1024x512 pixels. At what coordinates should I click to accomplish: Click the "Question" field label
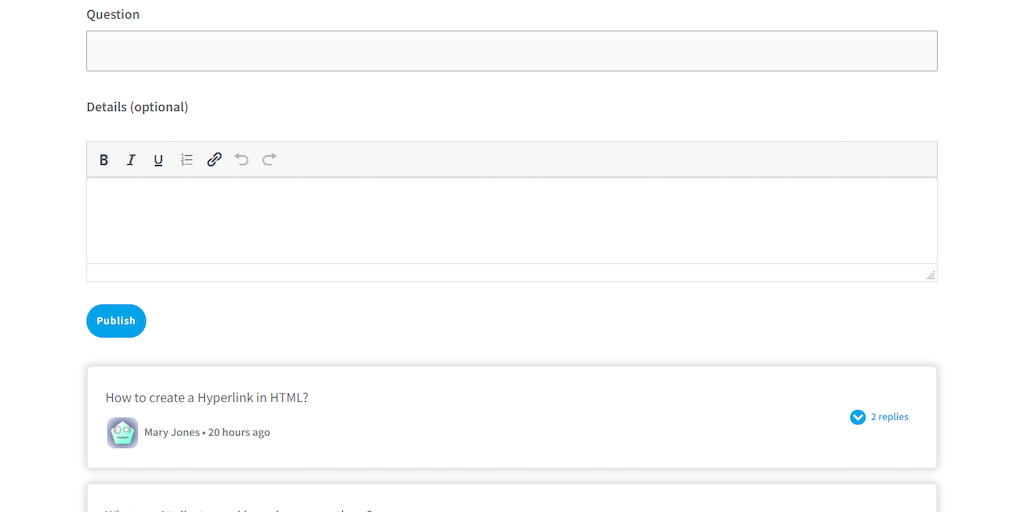113,15
